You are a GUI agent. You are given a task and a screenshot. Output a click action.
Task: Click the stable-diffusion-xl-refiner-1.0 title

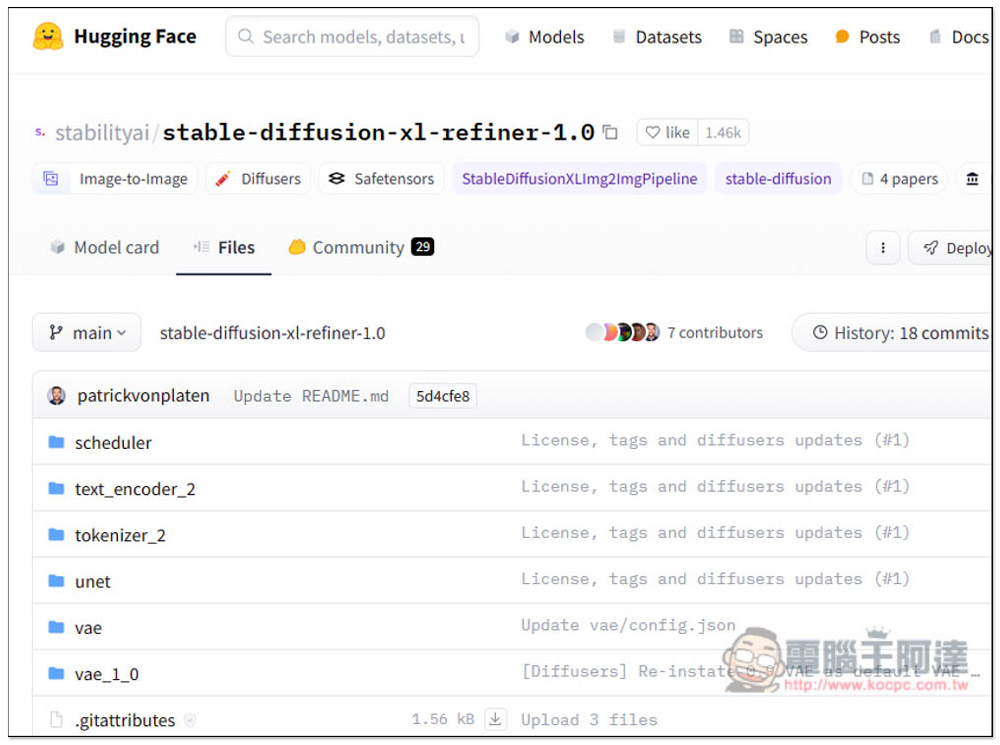click(x=378, y=133)
